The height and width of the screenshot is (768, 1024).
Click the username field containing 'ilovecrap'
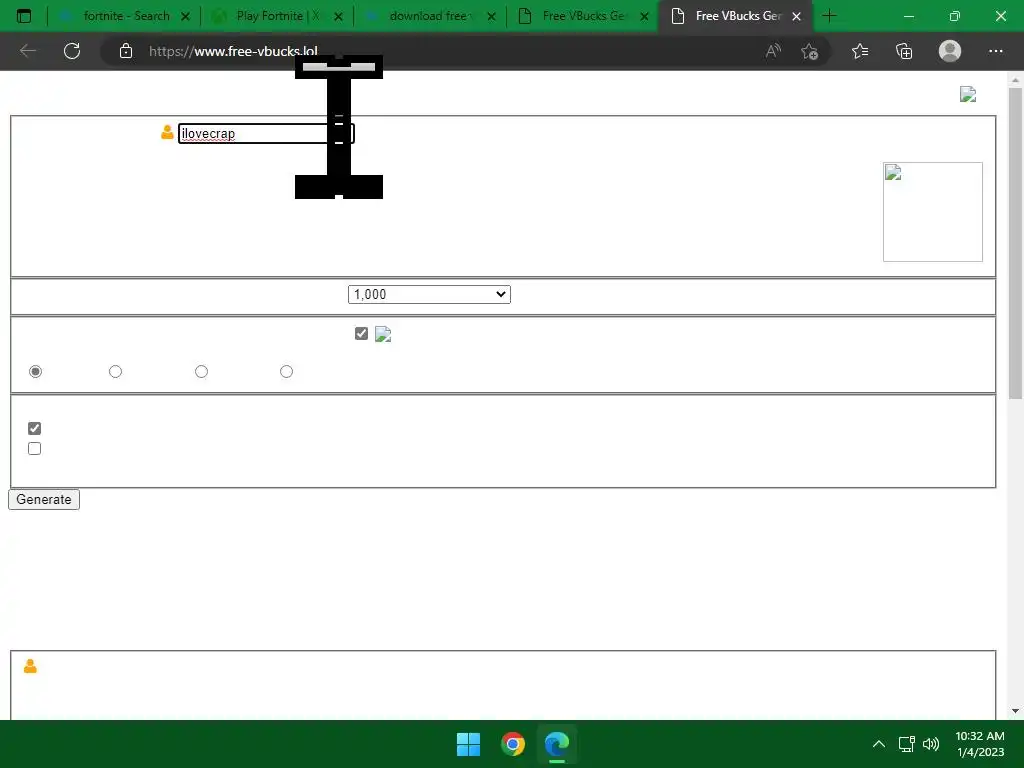coord(266,133)
